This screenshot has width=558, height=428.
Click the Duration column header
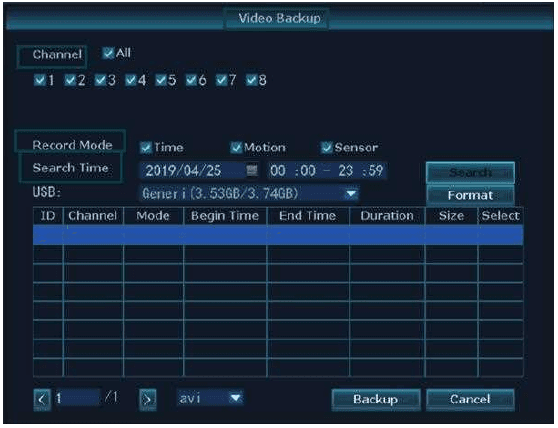click(x=387, y=216)
